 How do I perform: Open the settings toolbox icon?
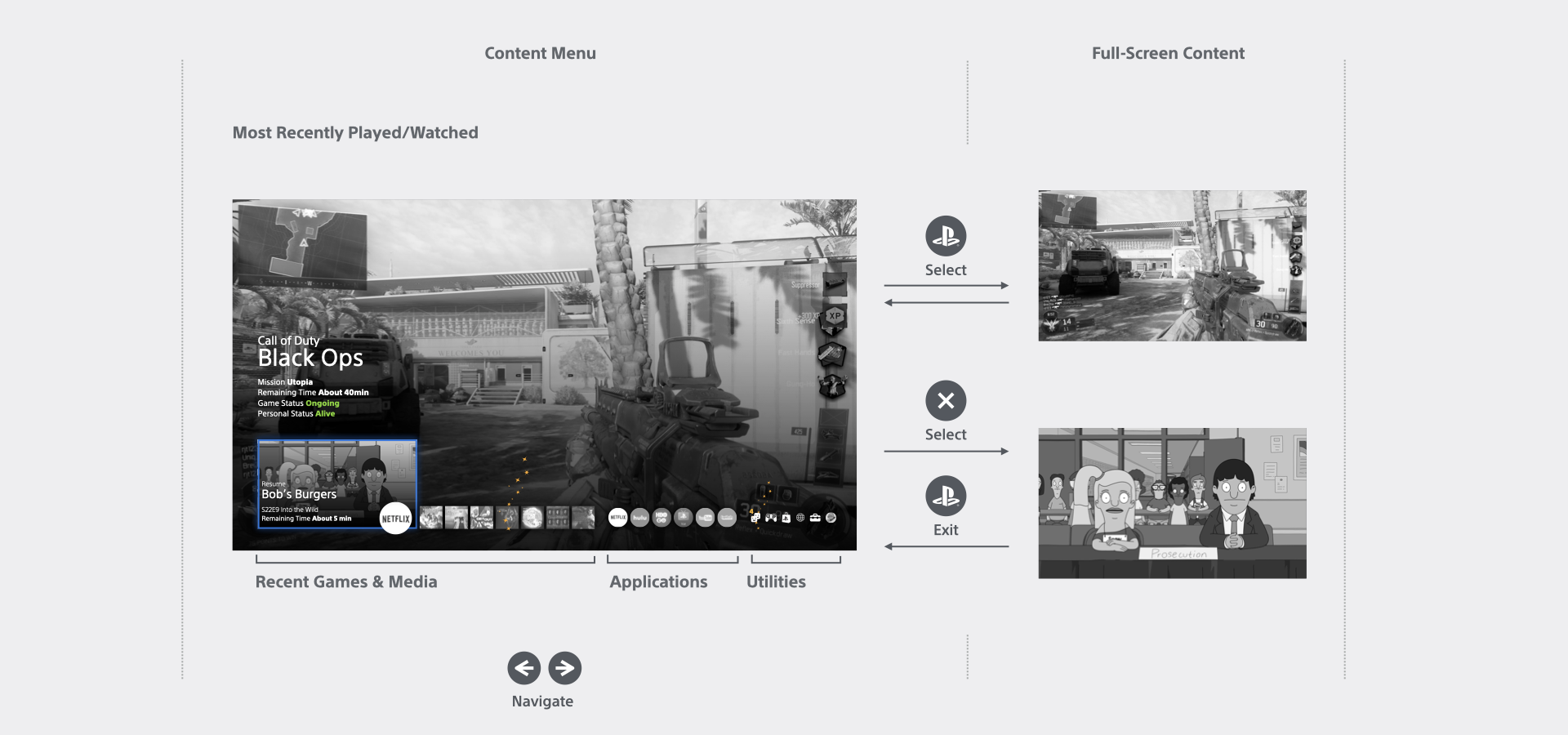[815, 518]
